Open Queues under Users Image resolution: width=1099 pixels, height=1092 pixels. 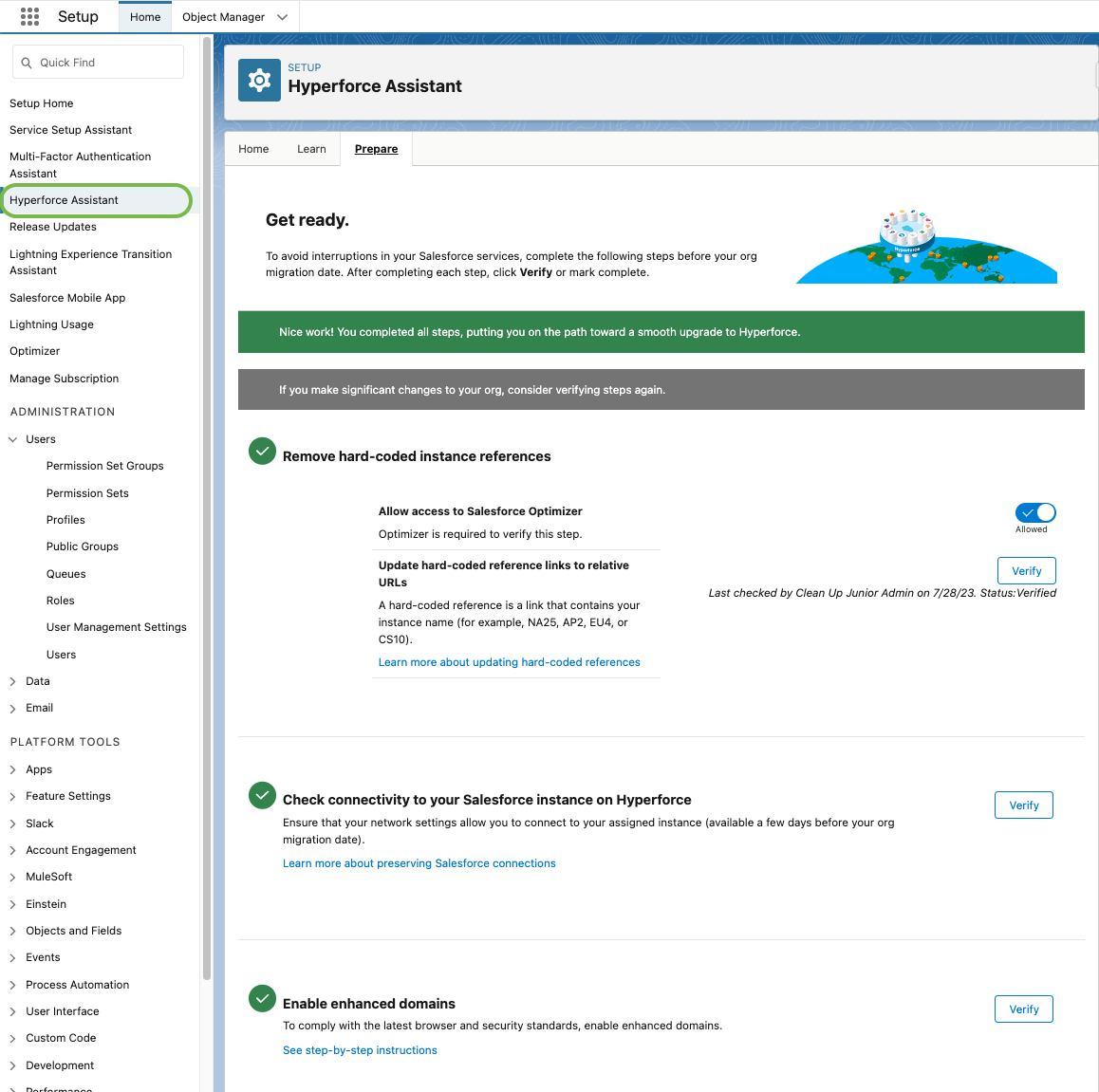(65, 574)
